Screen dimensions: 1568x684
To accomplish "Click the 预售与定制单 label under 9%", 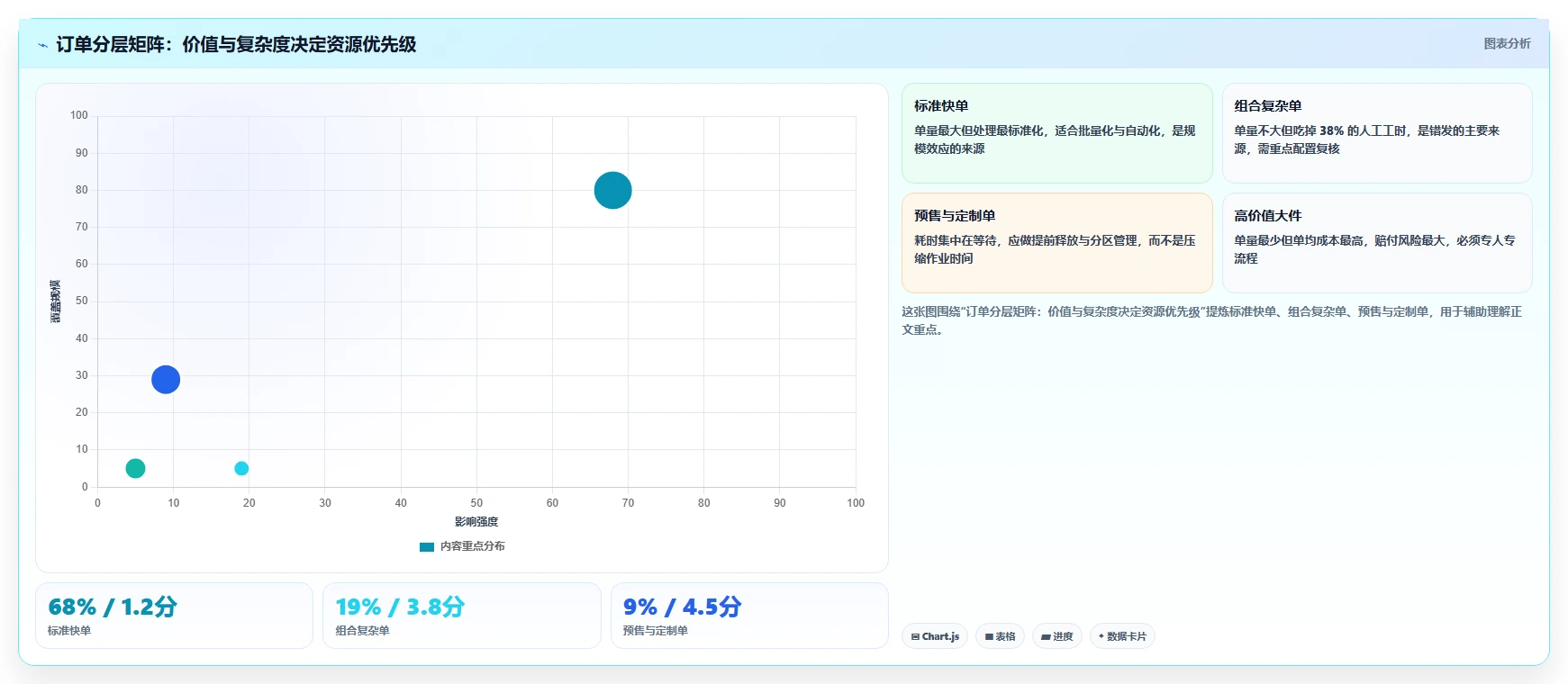I will (656, 631).
